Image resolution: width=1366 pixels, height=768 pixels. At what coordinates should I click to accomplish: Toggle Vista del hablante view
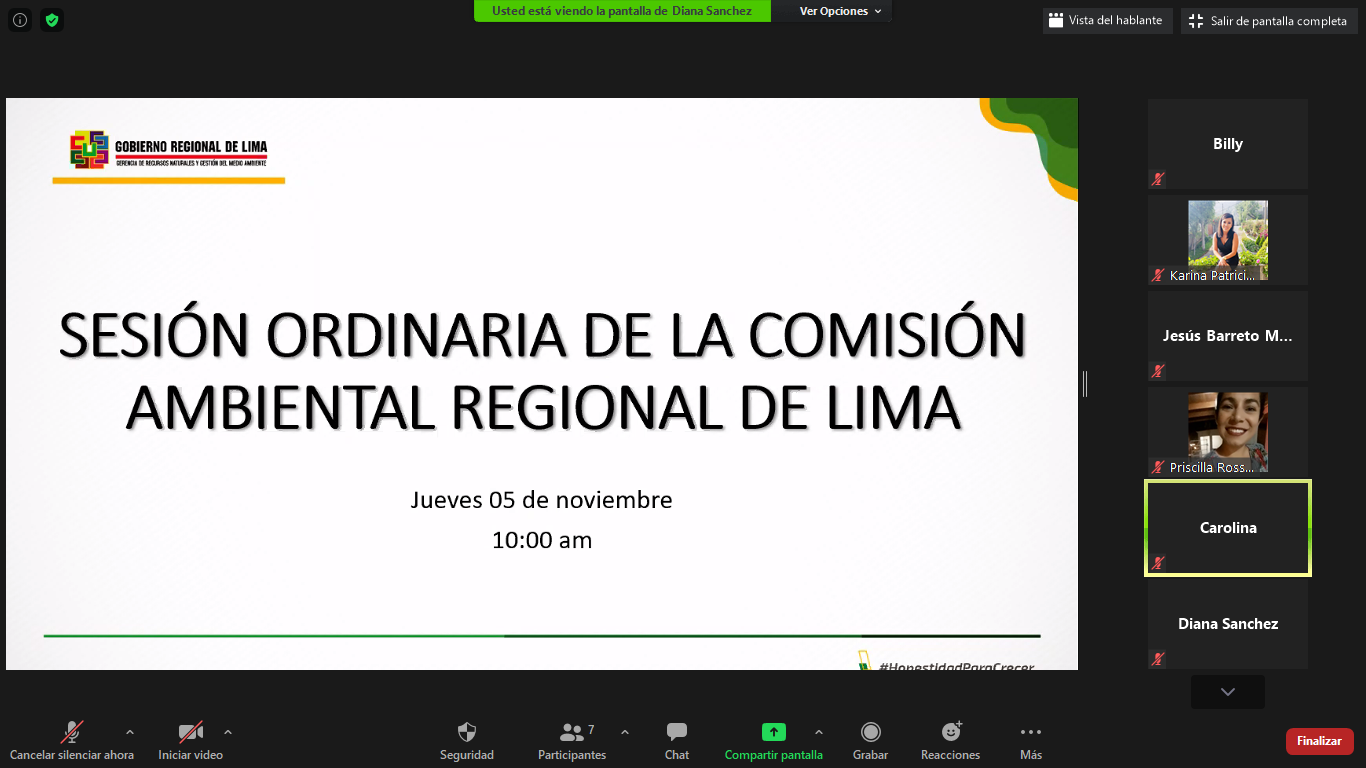click(x=1106, y=21)
